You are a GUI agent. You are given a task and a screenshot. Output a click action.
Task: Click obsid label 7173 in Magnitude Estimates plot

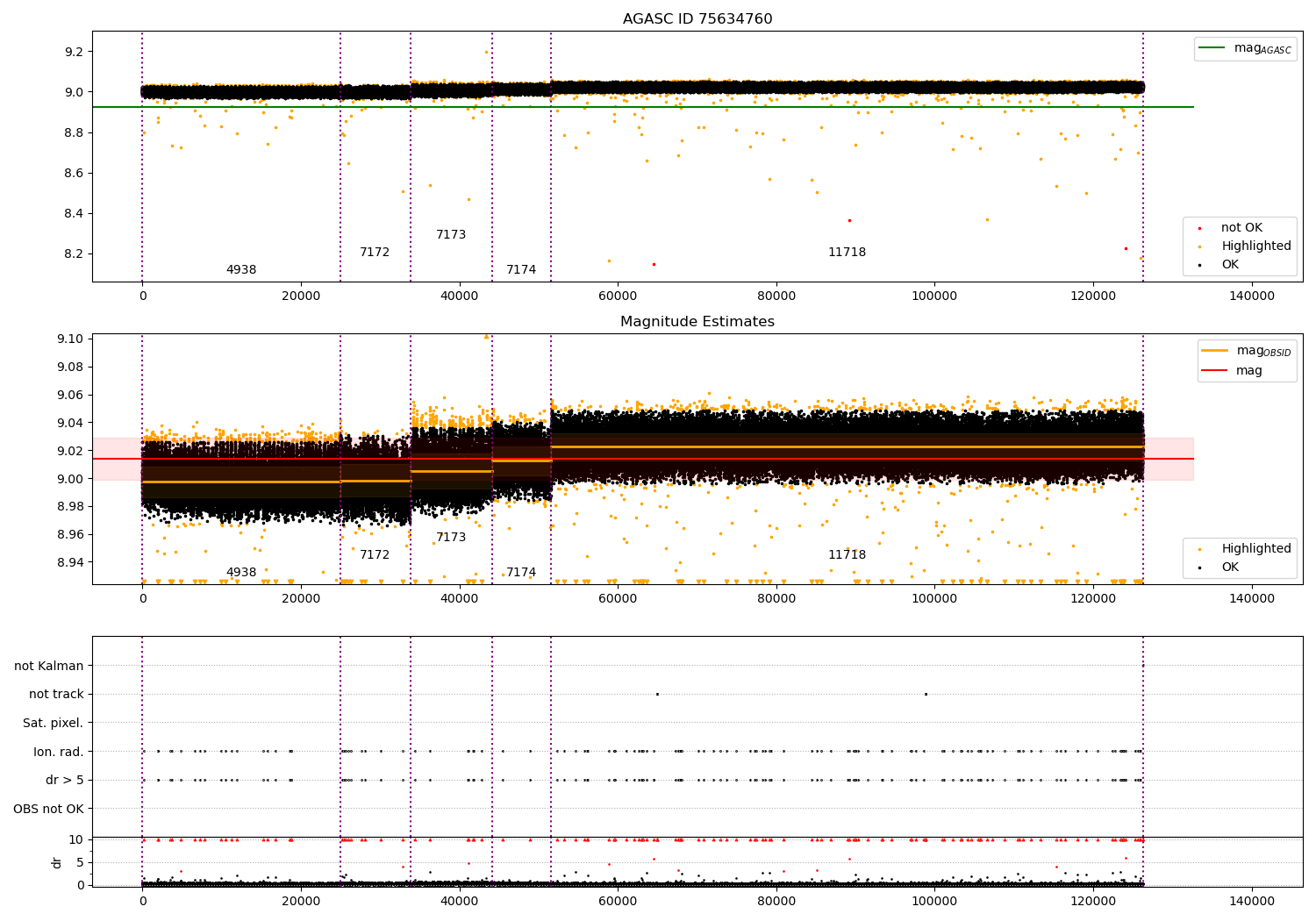pos(451,538)
